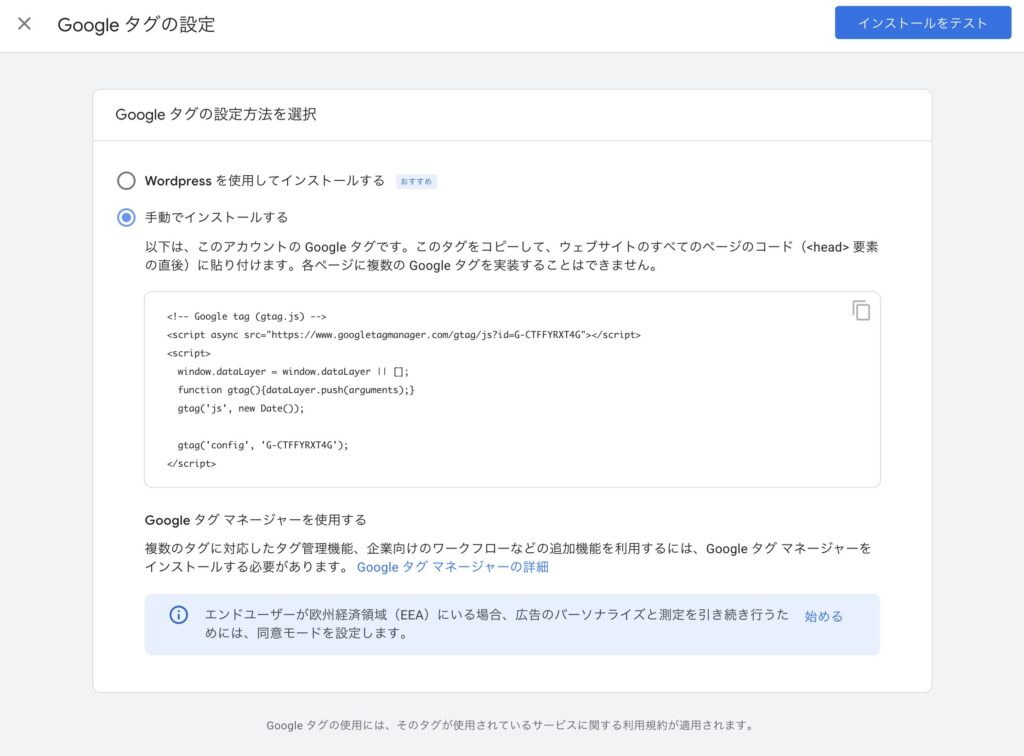The width and height of the screenshot is (1024, 756).
Task: Click the おすすめ badge next to Wordpress
Action: coord(416,181)
